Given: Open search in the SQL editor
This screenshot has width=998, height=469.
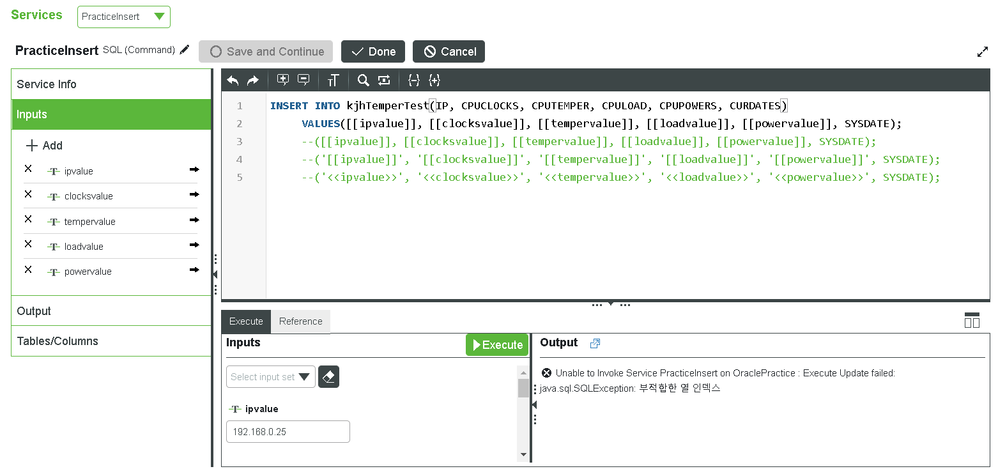Looking at the screenshot, I should pos(363,80).
